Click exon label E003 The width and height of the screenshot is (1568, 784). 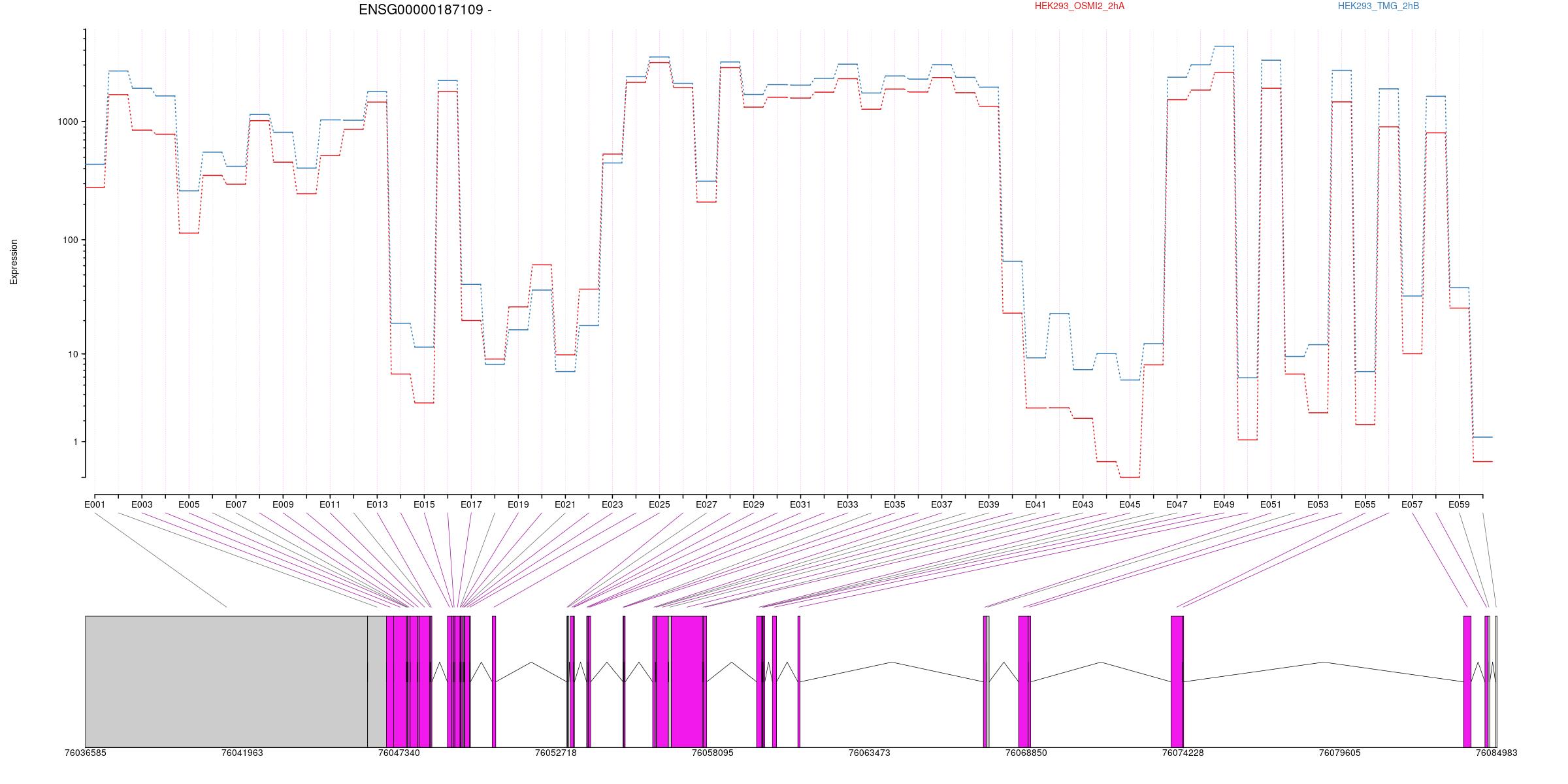(142, 504)
